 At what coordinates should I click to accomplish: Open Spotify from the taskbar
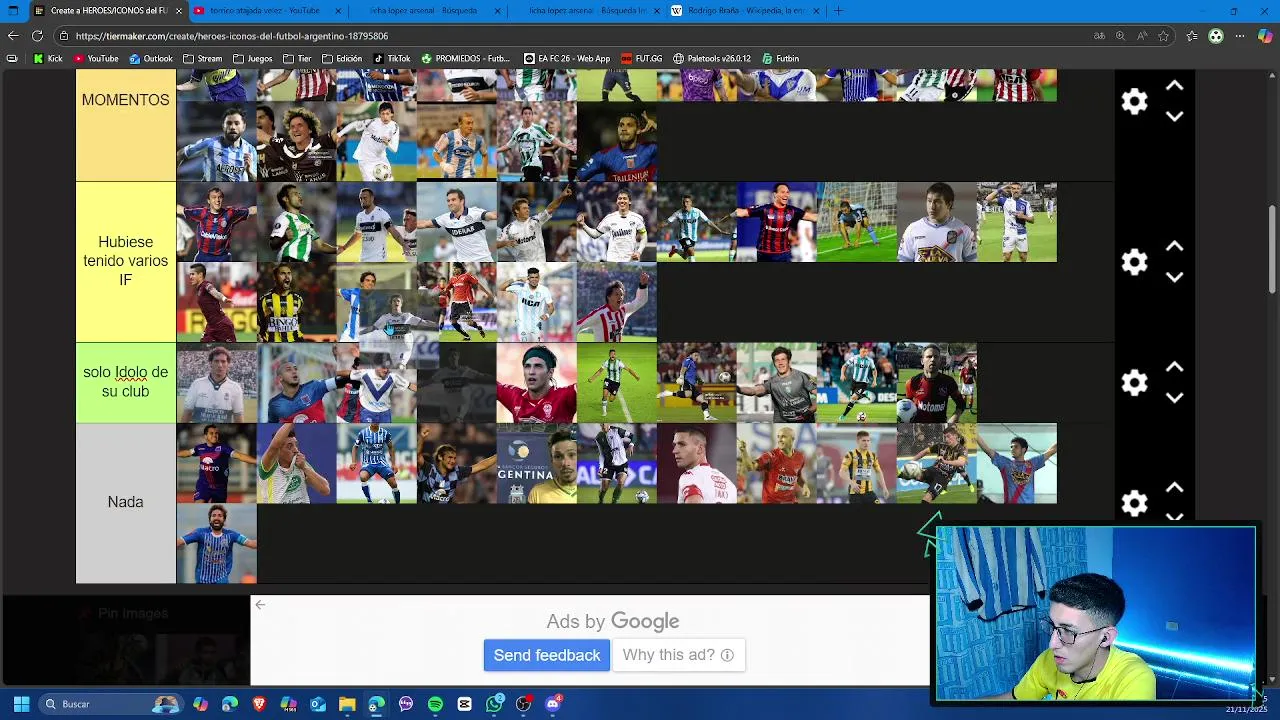click(x=435, y=704)
